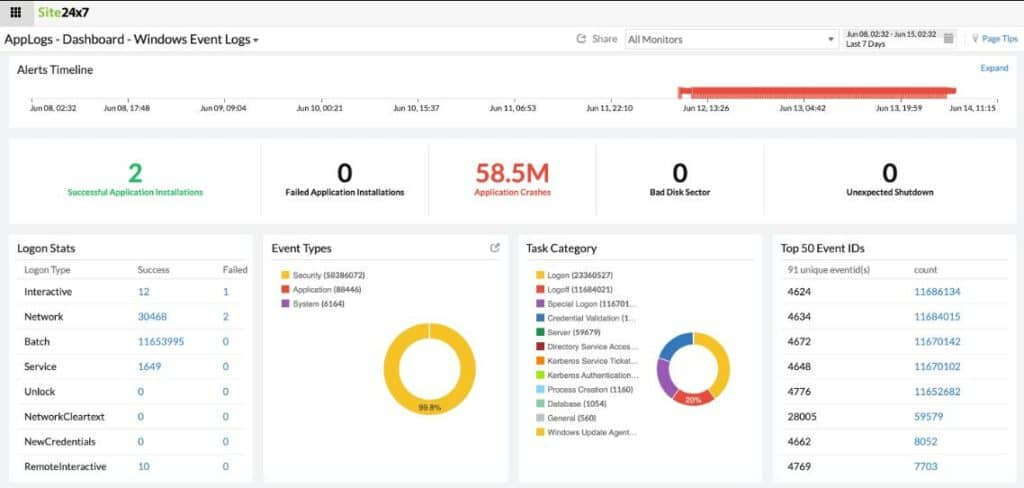Toggle Server (59679) legend swatch

539,333
